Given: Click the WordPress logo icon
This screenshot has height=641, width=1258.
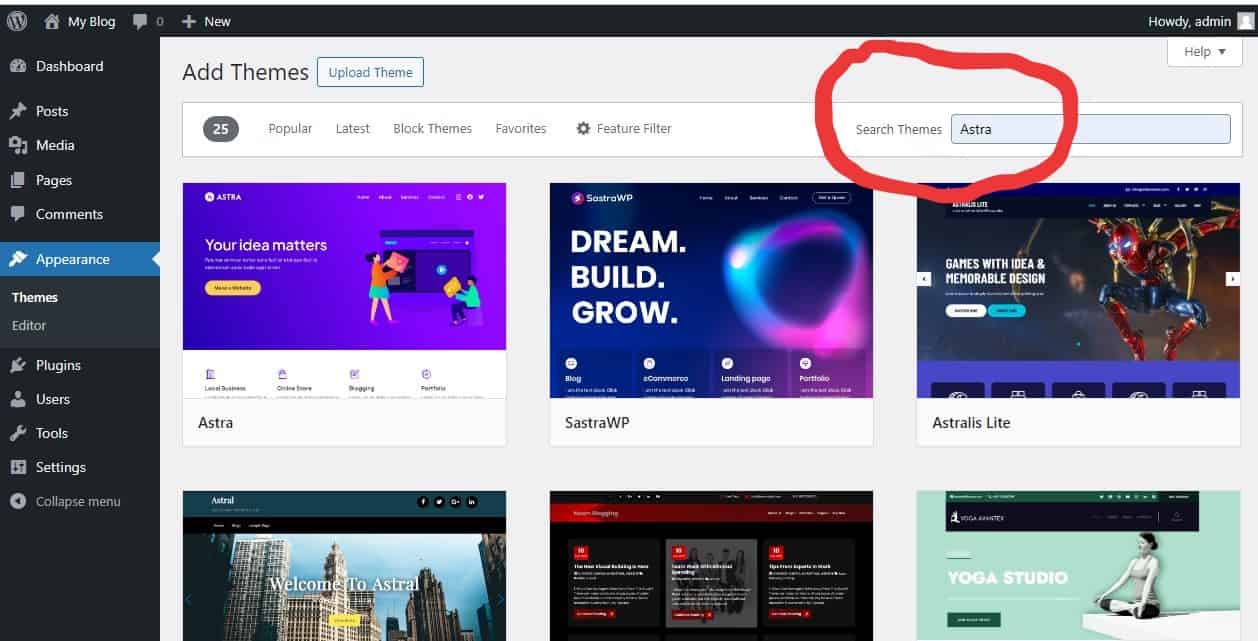Looking at the screenshot, I should click(17, 21).
